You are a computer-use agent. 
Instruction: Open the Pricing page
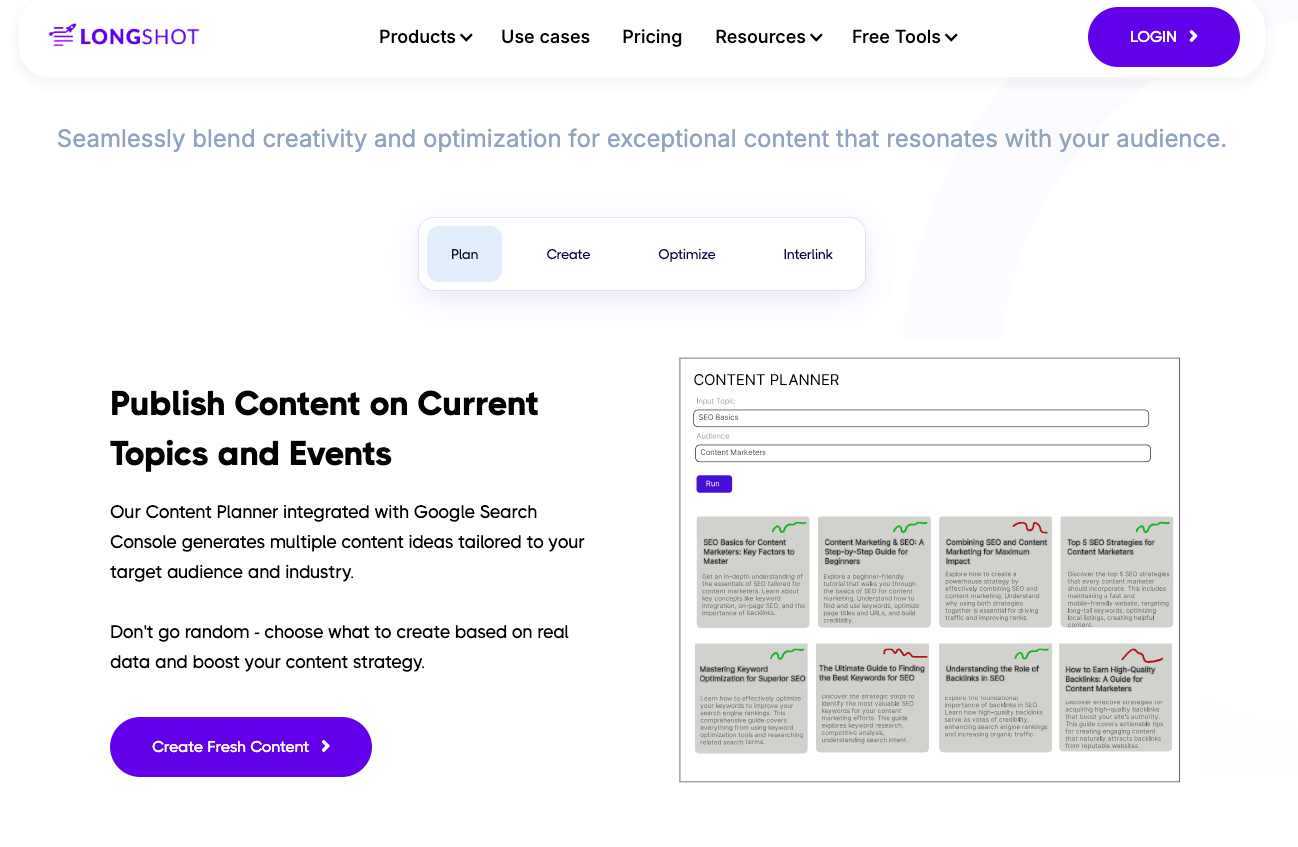click(x=652, y=37)
